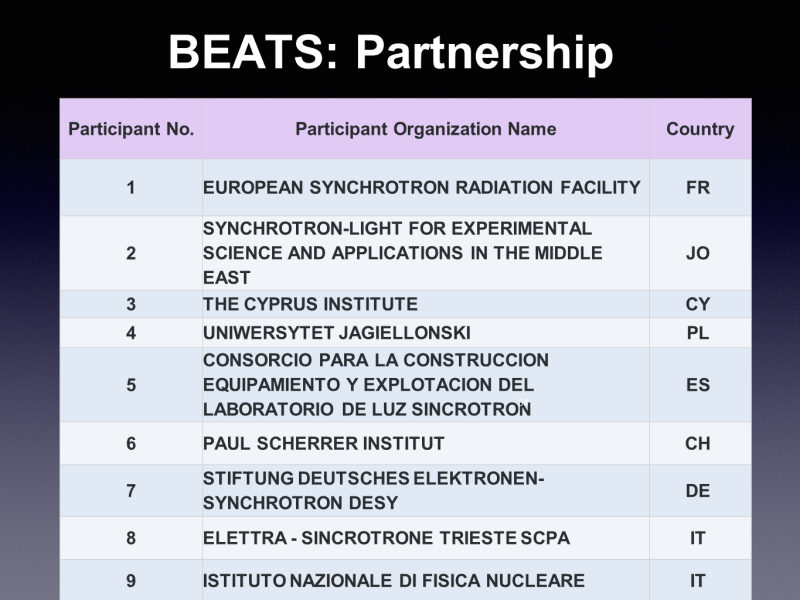800x600 pixels.
Task: Click "EUROPEAN SYNCHROTRON RADIATION FACILITY" cell
Action: click(421, 187)
